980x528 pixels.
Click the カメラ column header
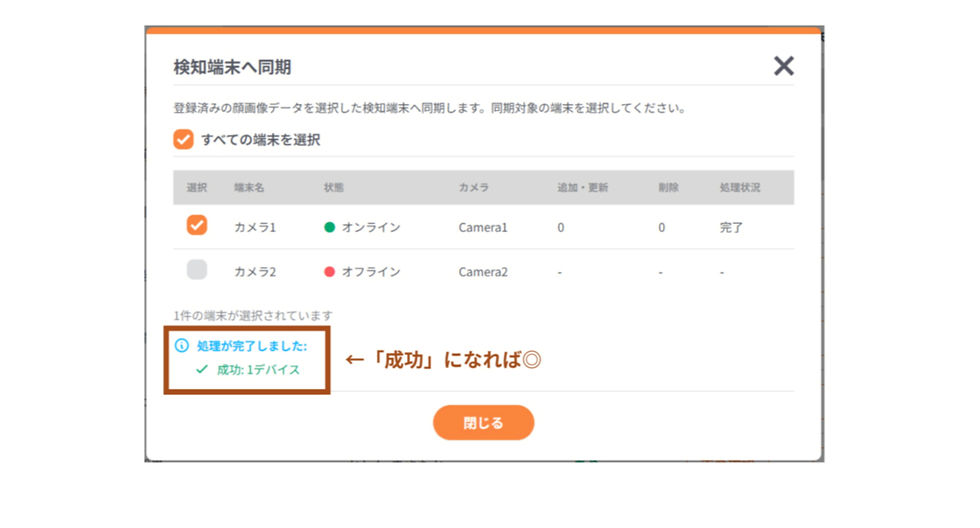[x=474, y=187]
